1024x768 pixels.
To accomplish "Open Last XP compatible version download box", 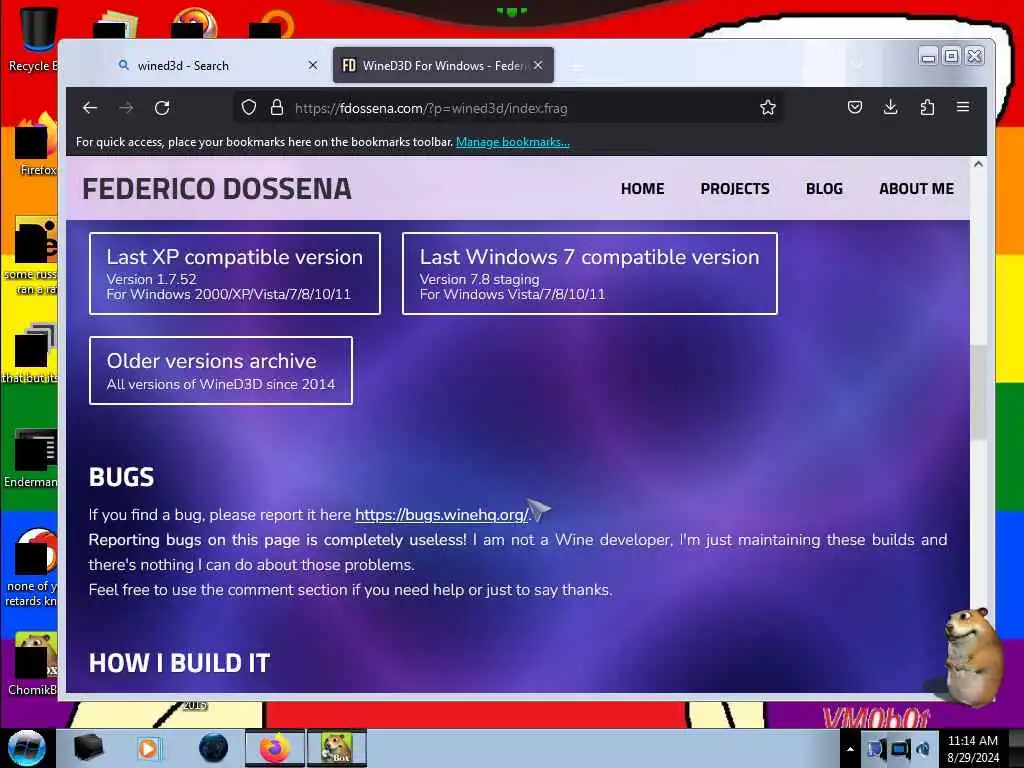I will click(x=234, y=274).
